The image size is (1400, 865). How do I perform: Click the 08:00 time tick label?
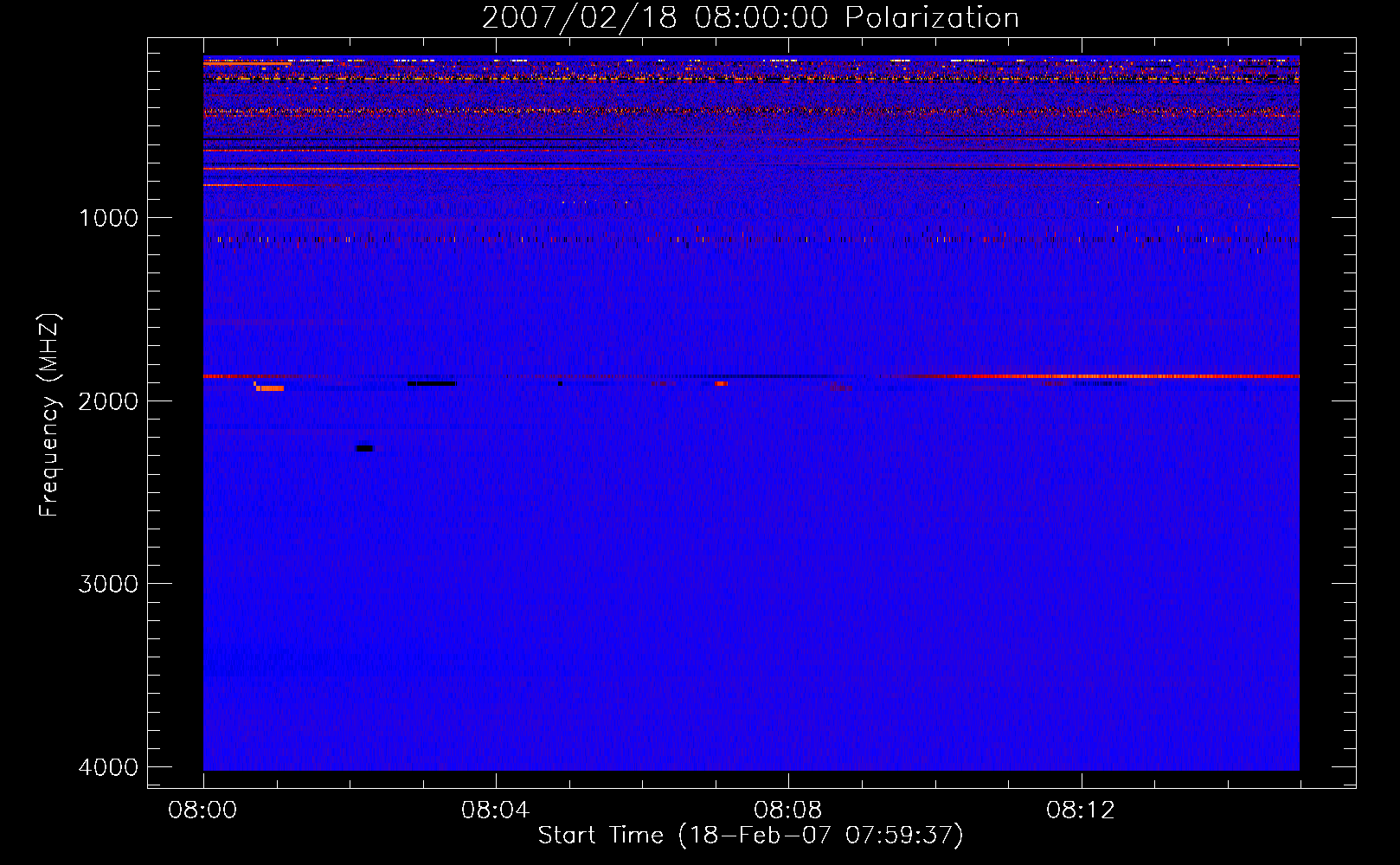203,811
